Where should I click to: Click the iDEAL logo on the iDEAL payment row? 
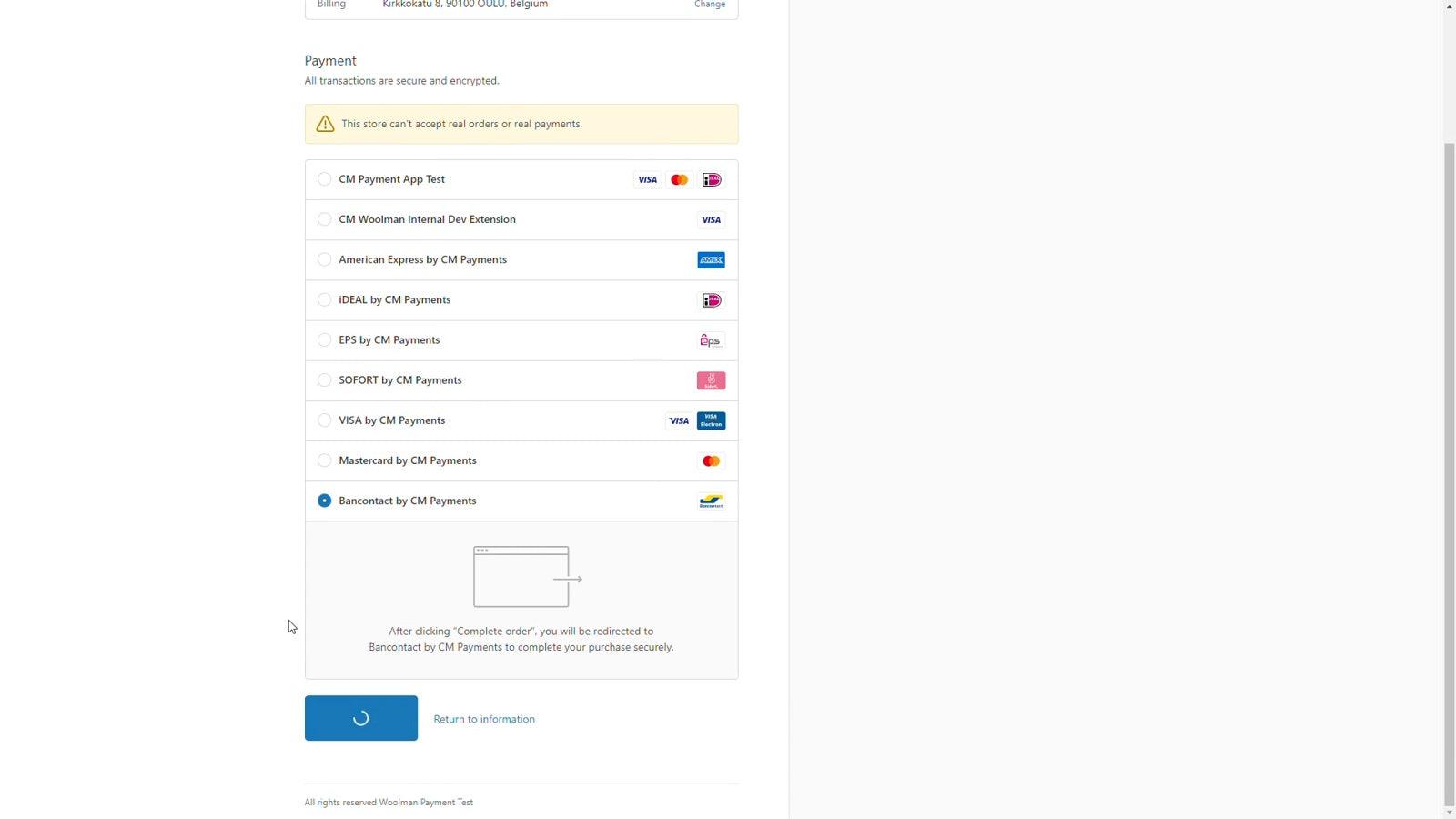point(711,299)
